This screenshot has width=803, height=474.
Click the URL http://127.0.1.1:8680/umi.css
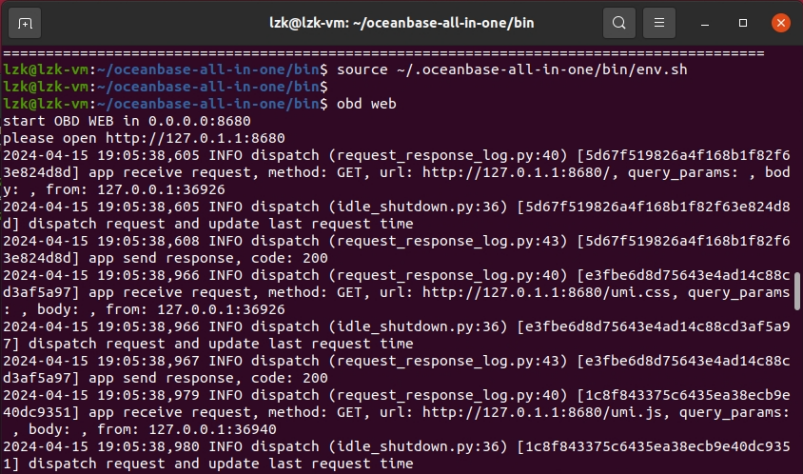coord(546,292)
